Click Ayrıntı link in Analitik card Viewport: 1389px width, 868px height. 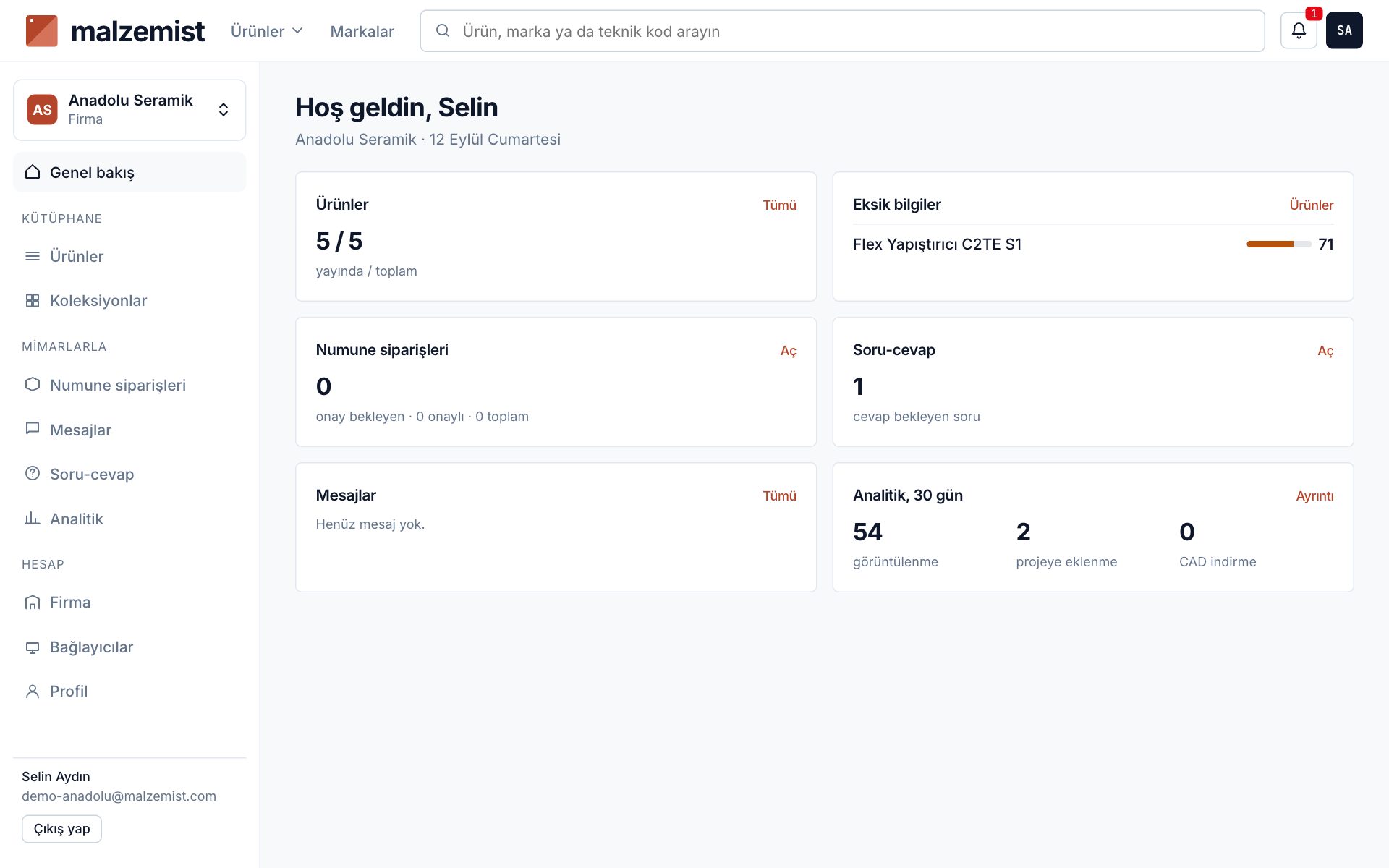coord(1314,495)
